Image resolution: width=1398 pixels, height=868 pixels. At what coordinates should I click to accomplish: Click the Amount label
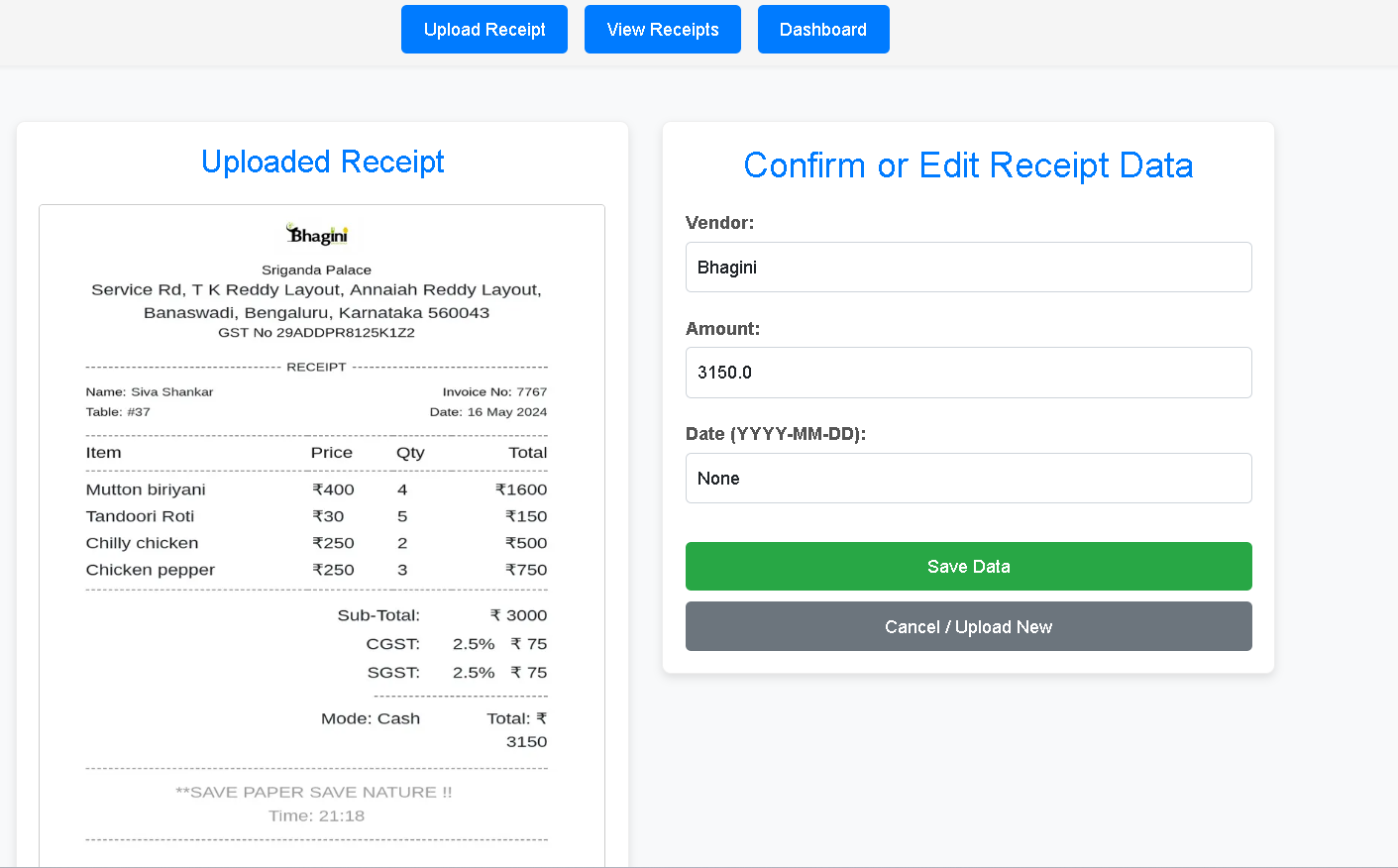722,328
